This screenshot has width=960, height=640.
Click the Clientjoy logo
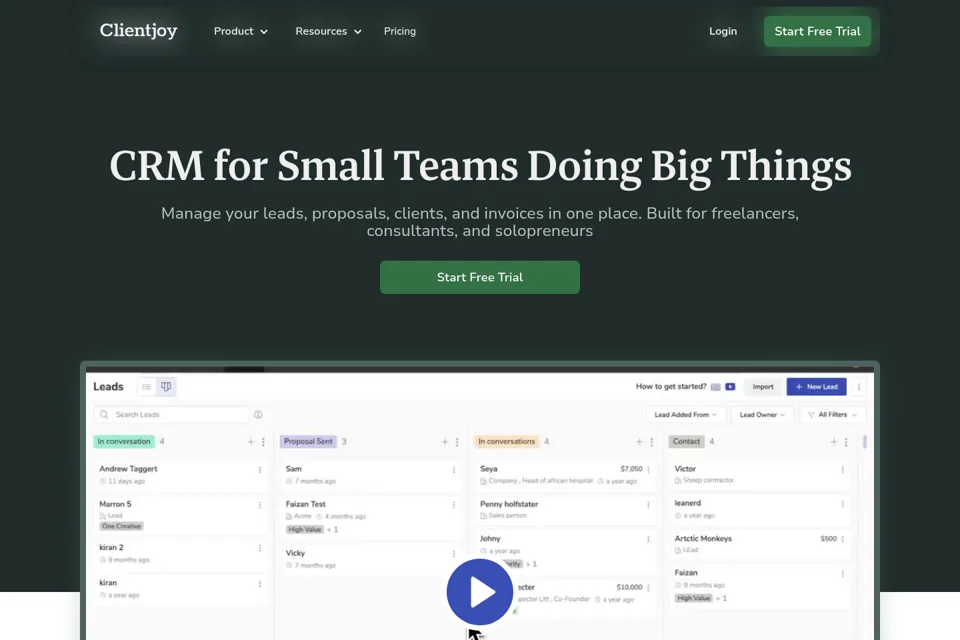click(138, 31)
